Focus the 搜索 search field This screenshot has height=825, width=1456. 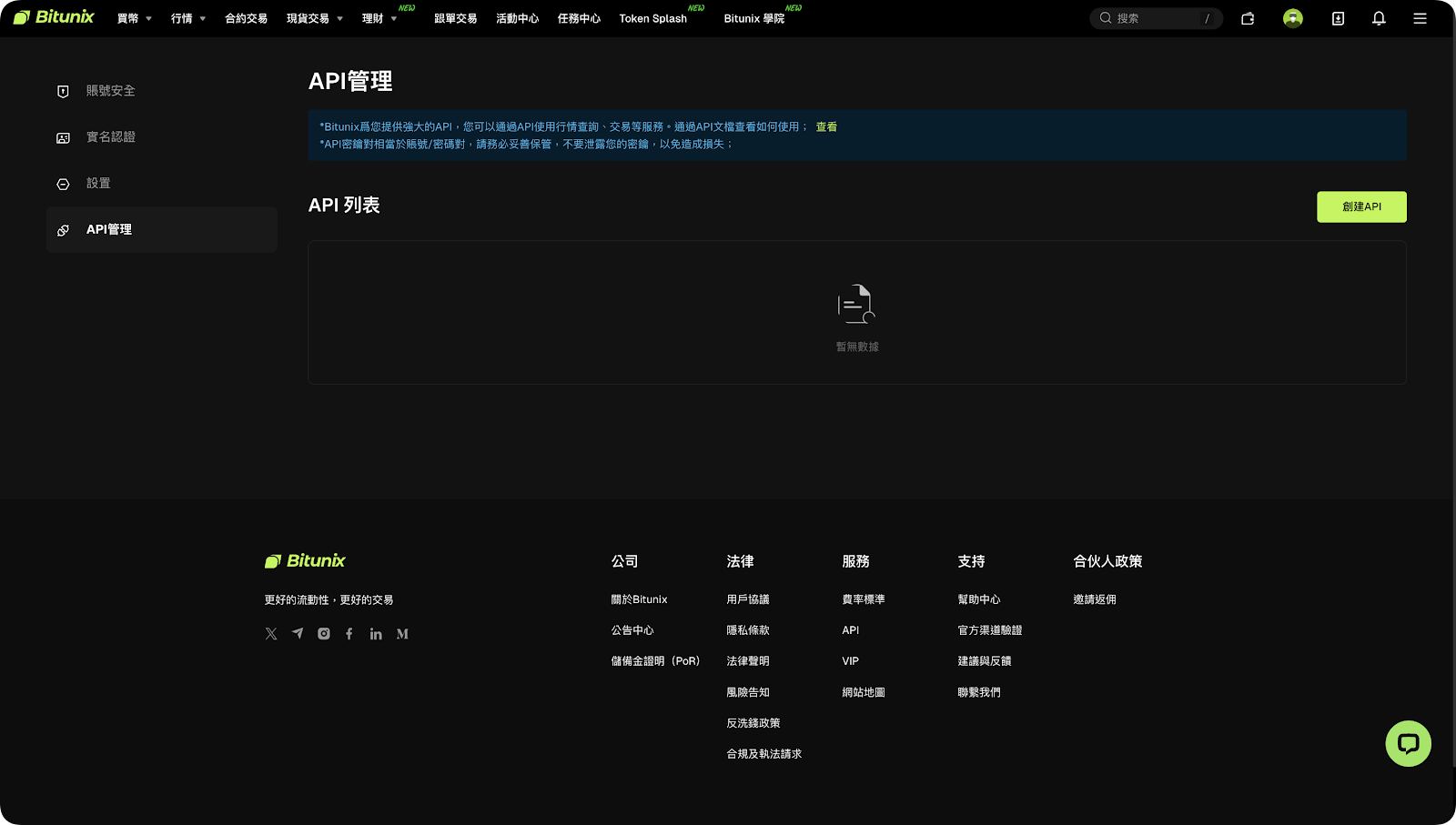pos(1156,18)
